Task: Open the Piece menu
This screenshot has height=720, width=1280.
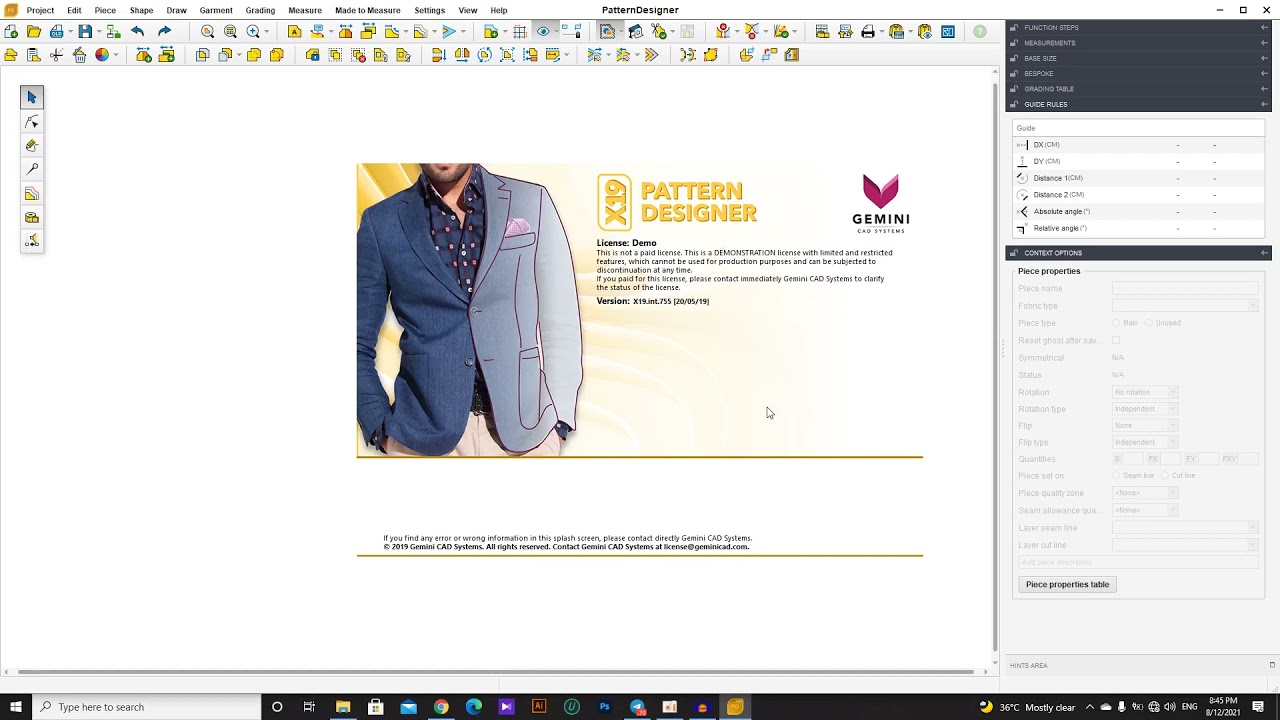Action: click(x=105, y=10)
